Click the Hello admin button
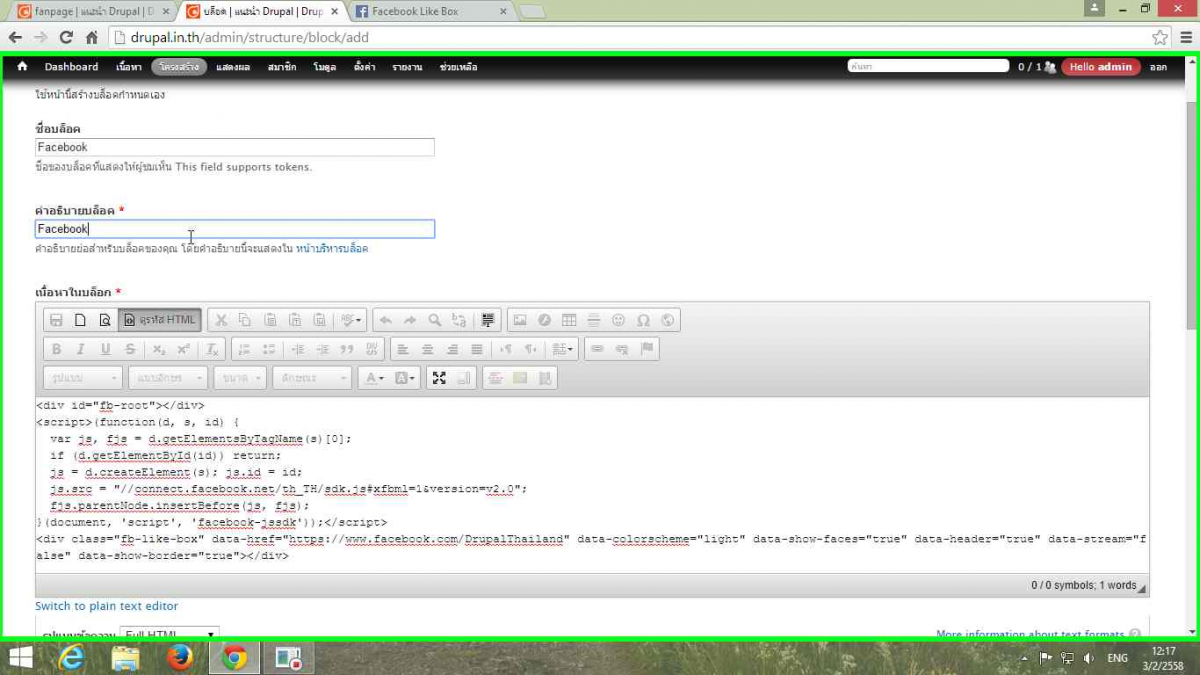This screenshot has width=1200, height=675. click(x=1100, y=67)
